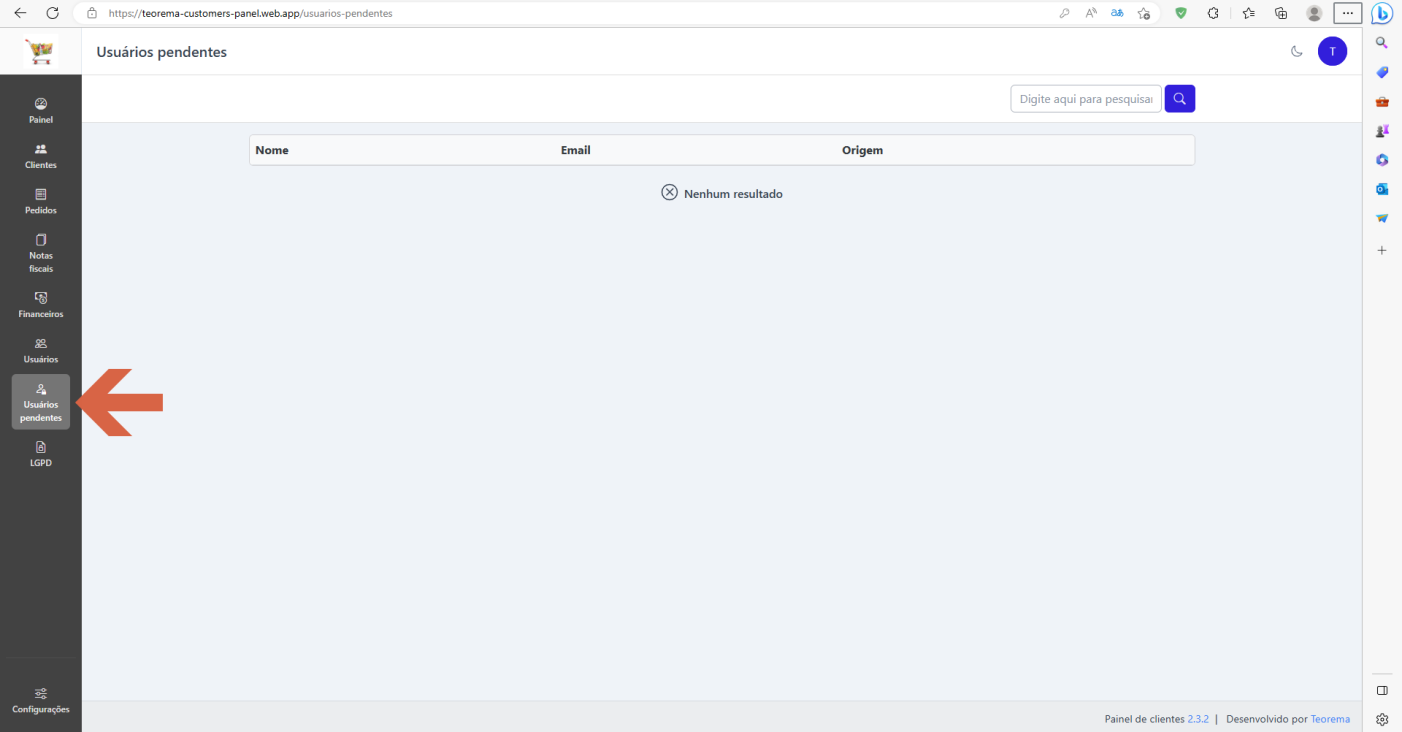The height and width of the screenshot is (732, 1402).
Task: Add page to favorites star icon
Action: click(x=1143, y=14)
